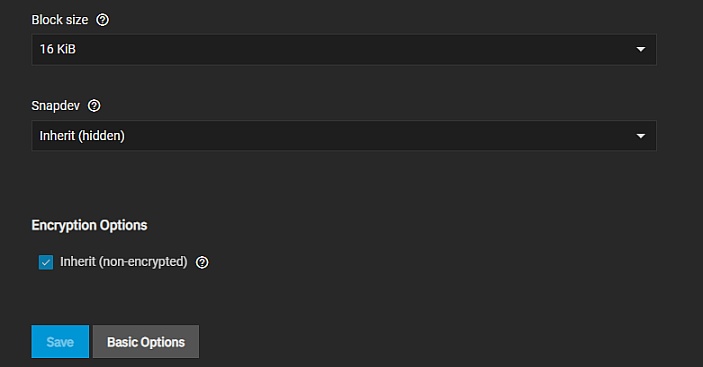The height and width of the screenshot is (367, 703).
Task: Click the Encryption Options section heading
Action: tap(89, 225)
